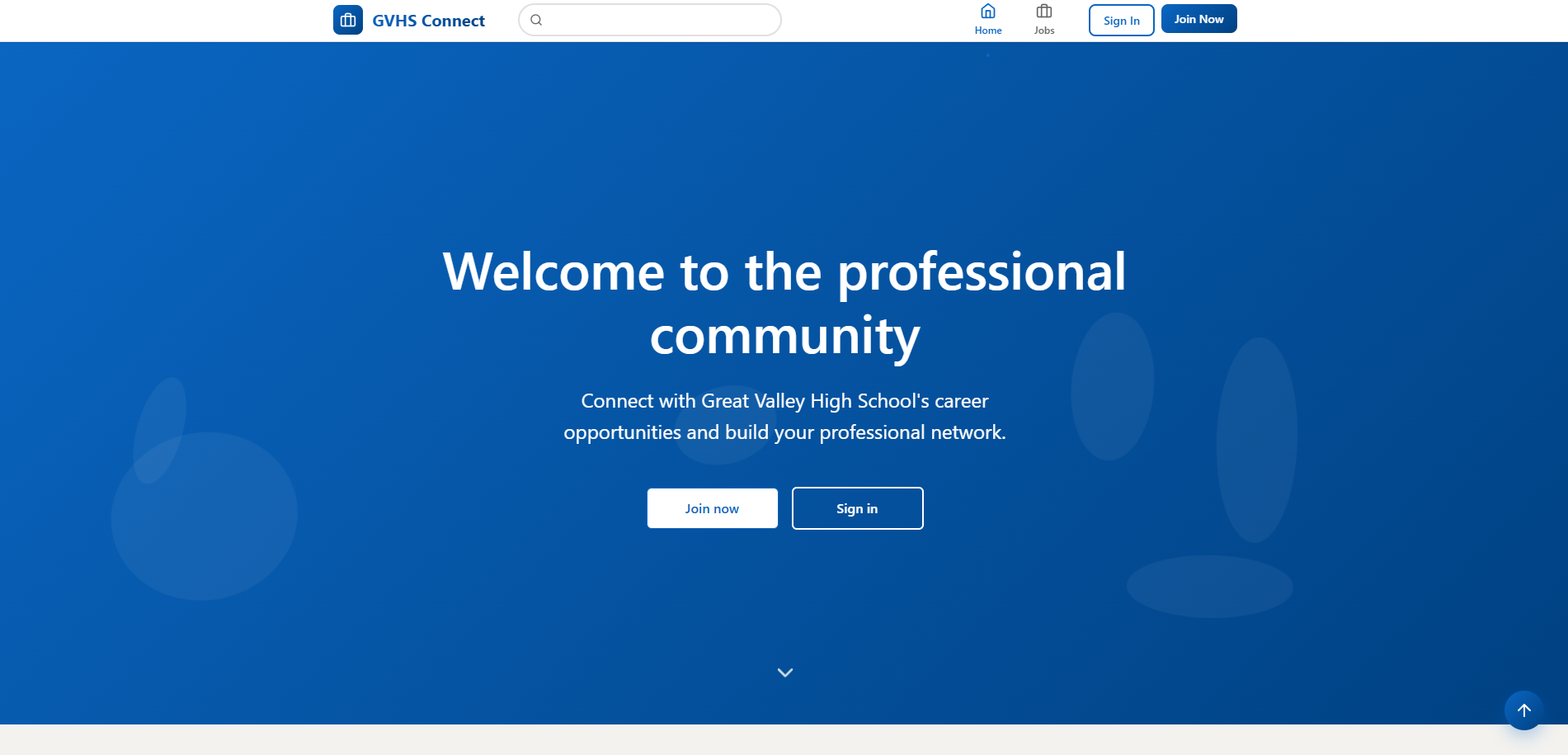Screen dimensions: 1568x755
Task: Focus the search input field
Action: 660,20
